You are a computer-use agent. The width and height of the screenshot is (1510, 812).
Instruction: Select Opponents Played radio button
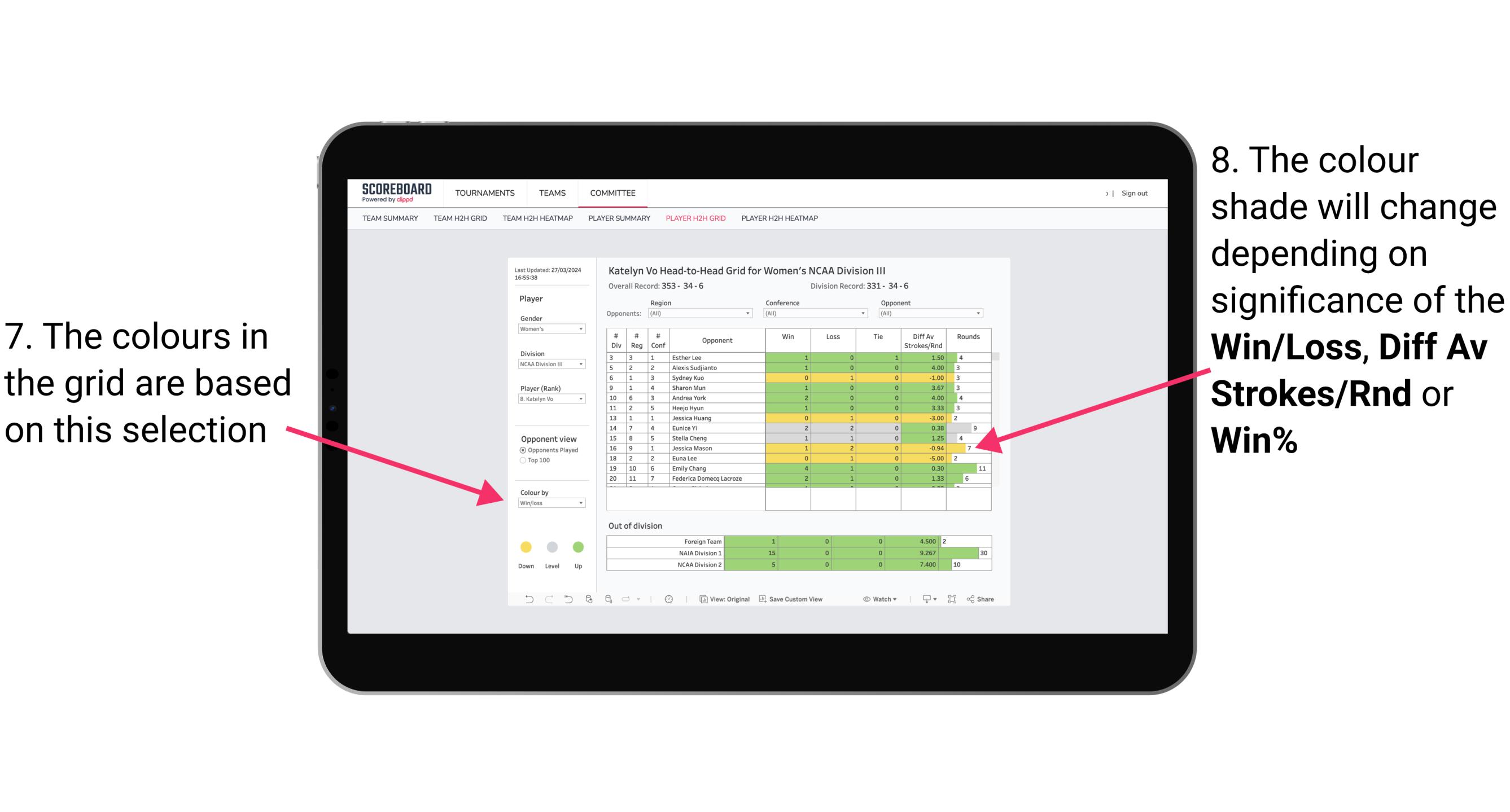[x=520, y=451]
